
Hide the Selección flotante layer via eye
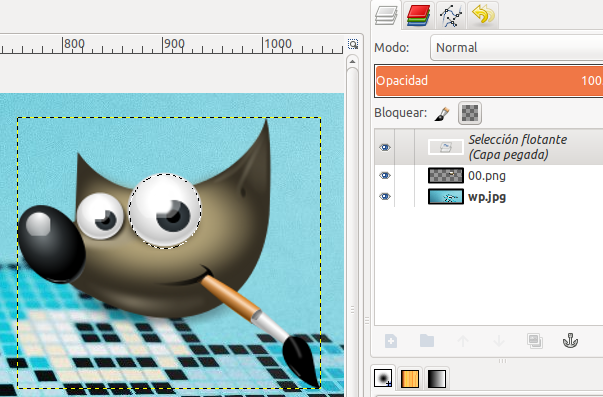pos(385,147)
